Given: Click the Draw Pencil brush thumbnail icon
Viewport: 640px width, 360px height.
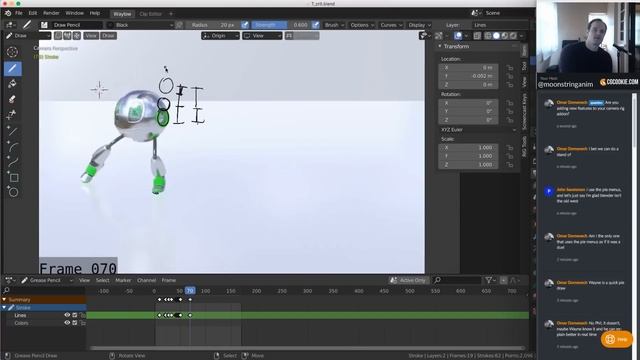Looking at the screenshot, I should (x=44, y=25).
